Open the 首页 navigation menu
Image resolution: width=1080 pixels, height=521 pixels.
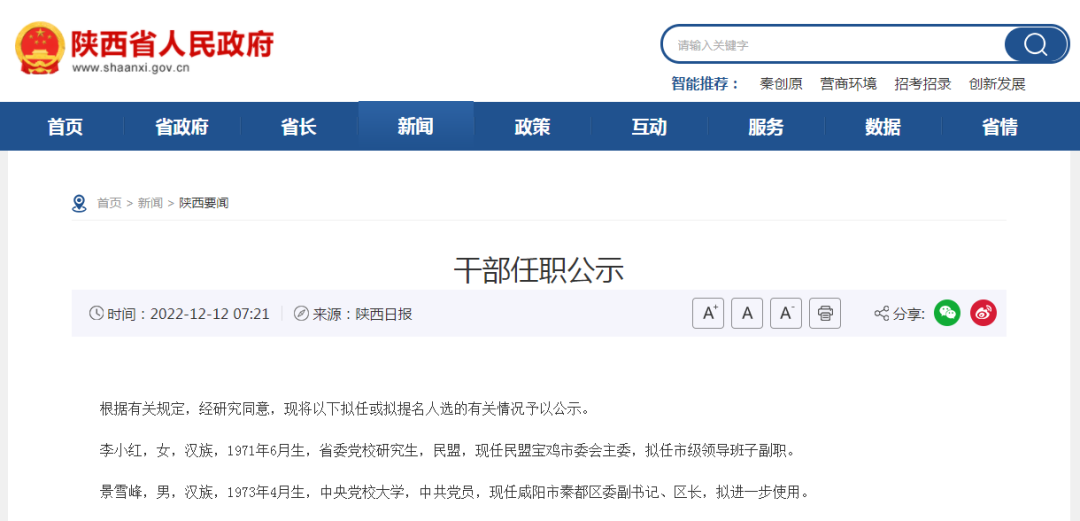(x=65, y=127)
